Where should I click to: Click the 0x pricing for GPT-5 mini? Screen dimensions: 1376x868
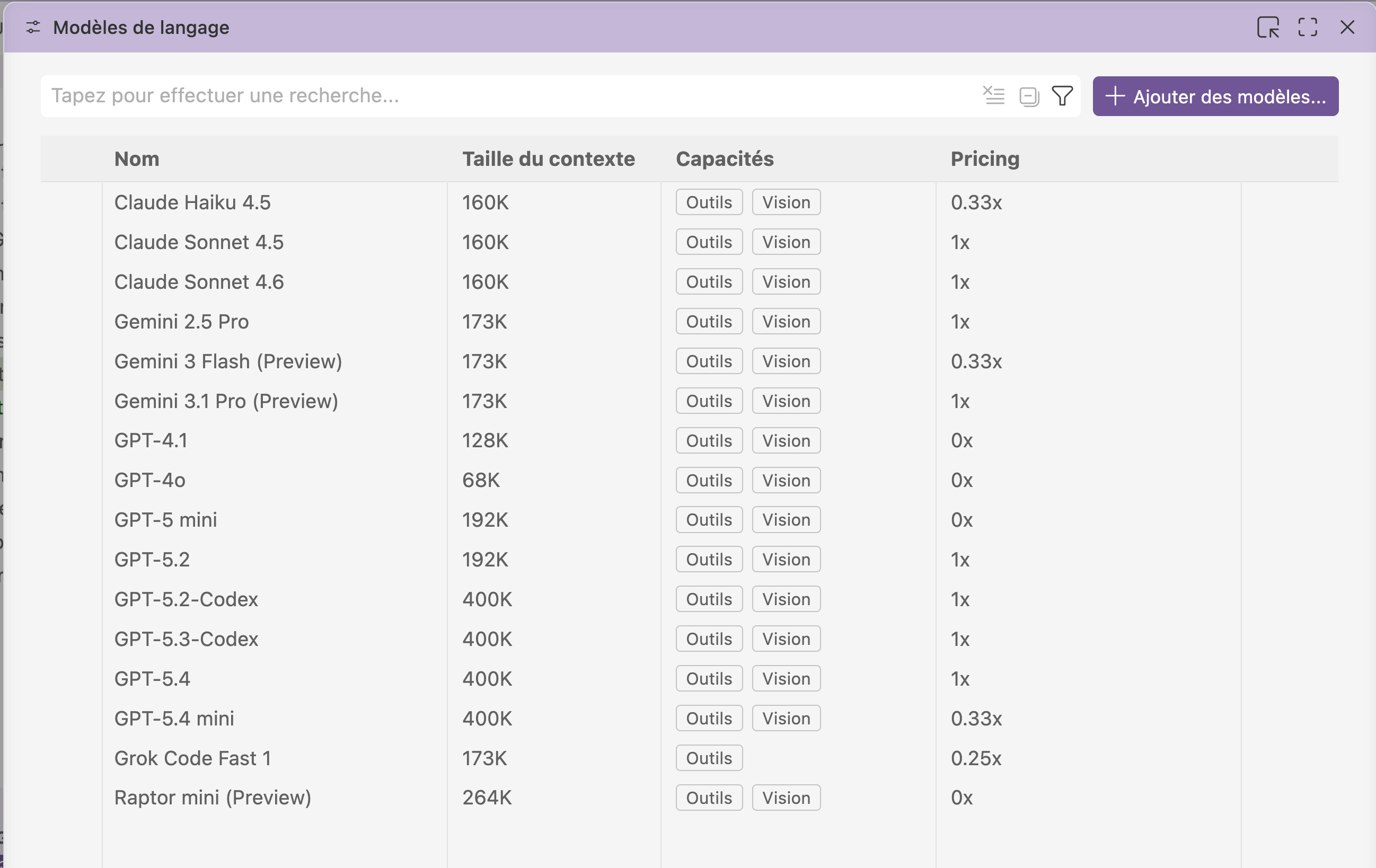point(962,520)
